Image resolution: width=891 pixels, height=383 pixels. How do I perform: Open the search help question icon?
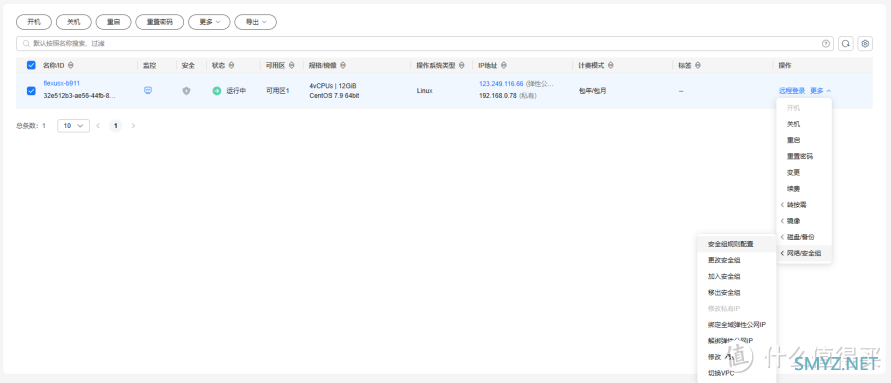(x=826, y=43)
